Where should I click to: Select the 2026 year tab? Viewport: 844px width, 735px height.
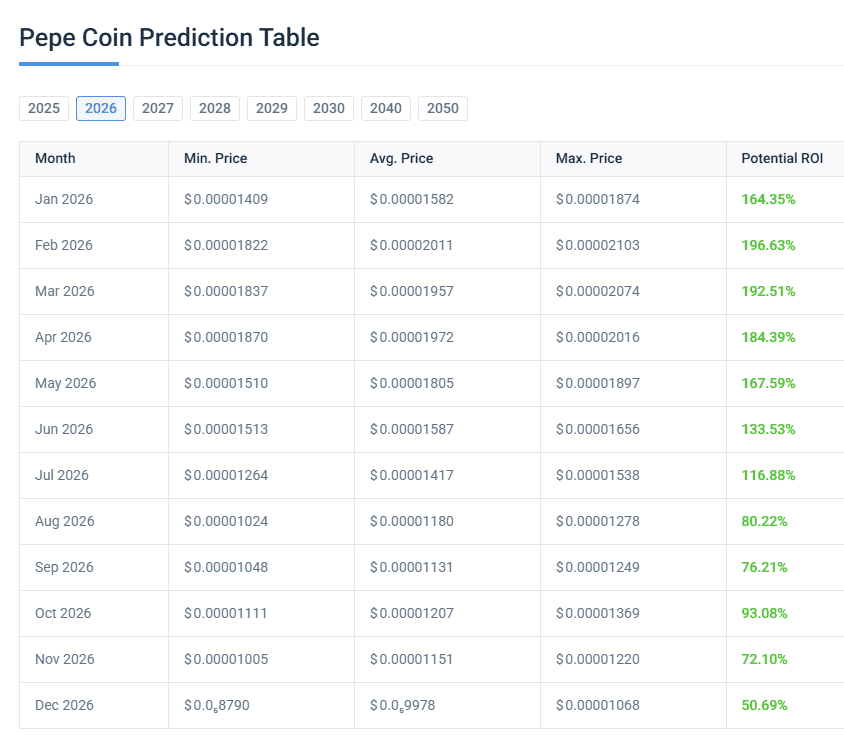click(x=101, y=108)
